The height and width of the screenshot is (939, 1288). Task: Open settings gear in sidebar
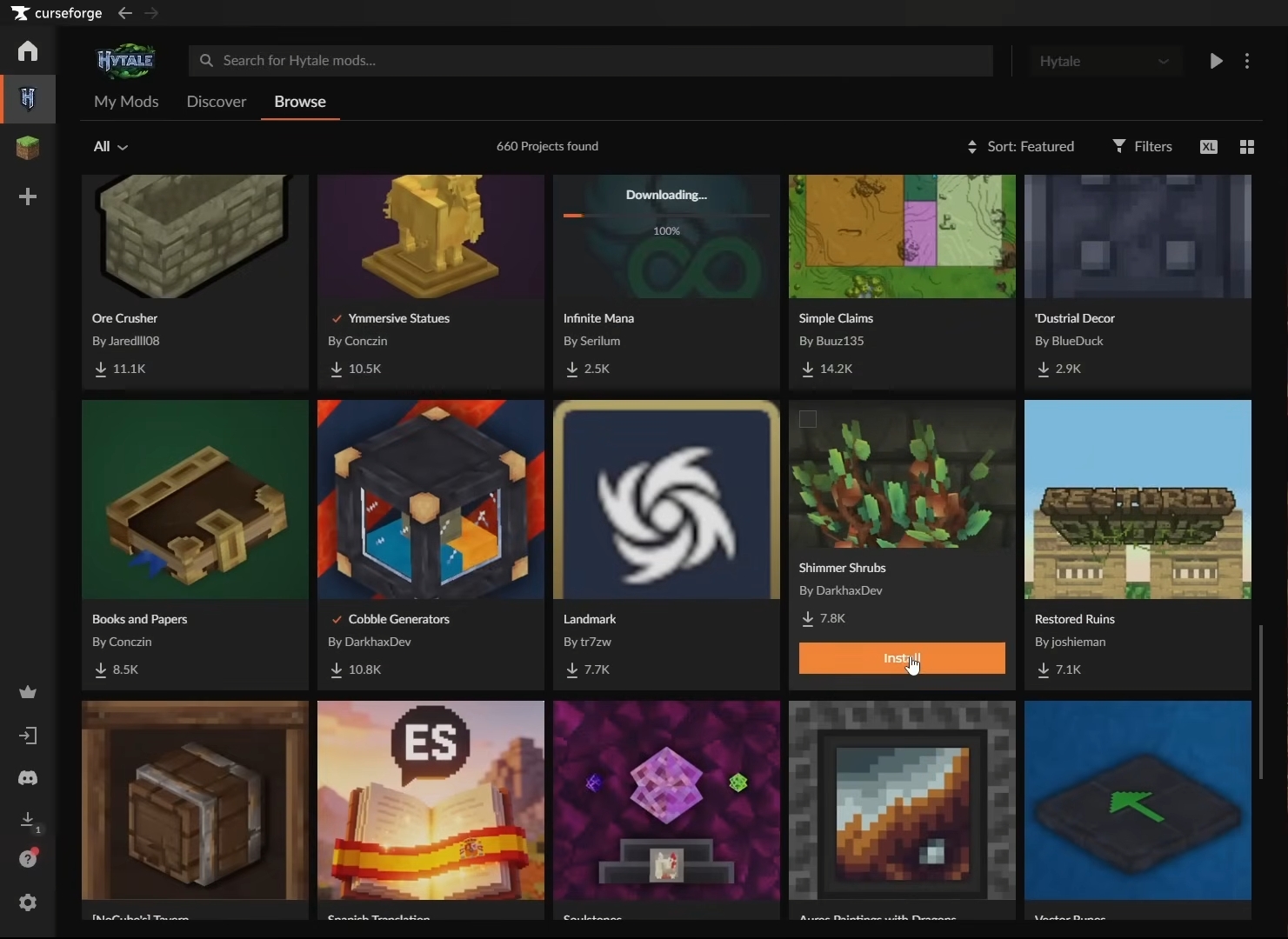(28, 902)
